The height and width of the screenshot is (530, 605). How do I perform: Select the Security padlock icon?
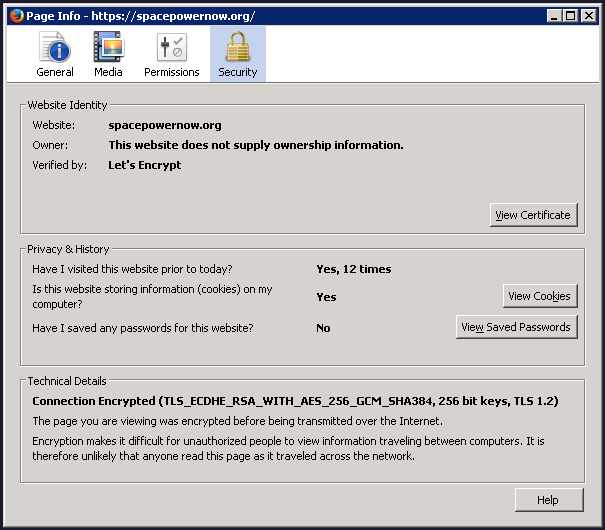(237, 47)
